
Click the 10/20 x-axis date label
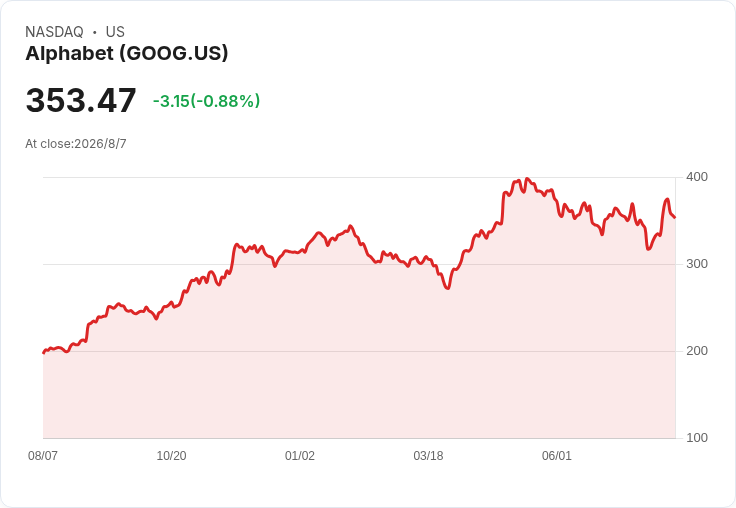pyautogui.click(x=171, y=455)
